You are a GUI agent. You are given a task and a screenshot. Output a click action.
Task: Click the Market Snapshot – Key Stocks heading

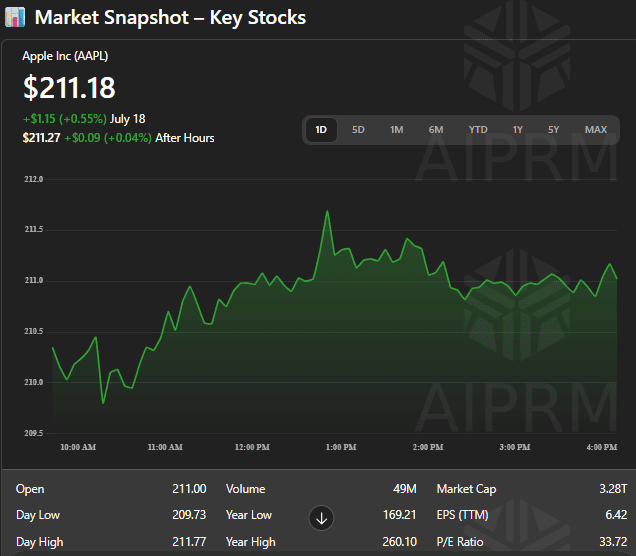(x=170, y=18)
